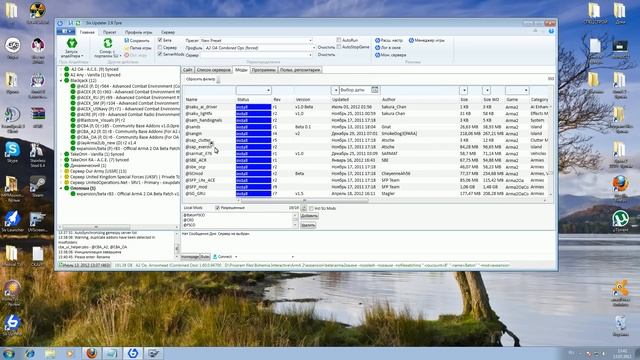Screen dimensions: 640x360
Task: Switch to the Пресет ribbon tab
Action: tap(109, 32)
